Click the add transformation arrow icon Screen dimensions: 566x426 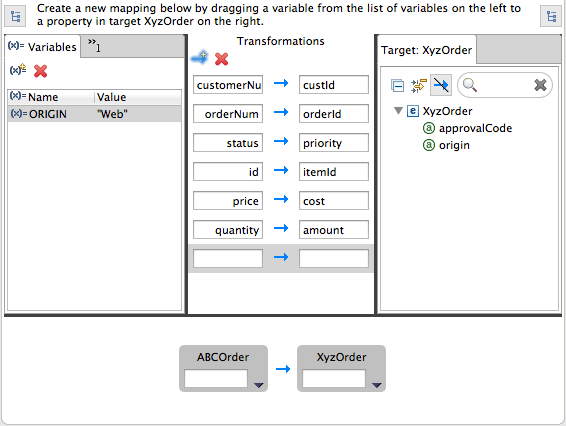(x=199, y=58)
